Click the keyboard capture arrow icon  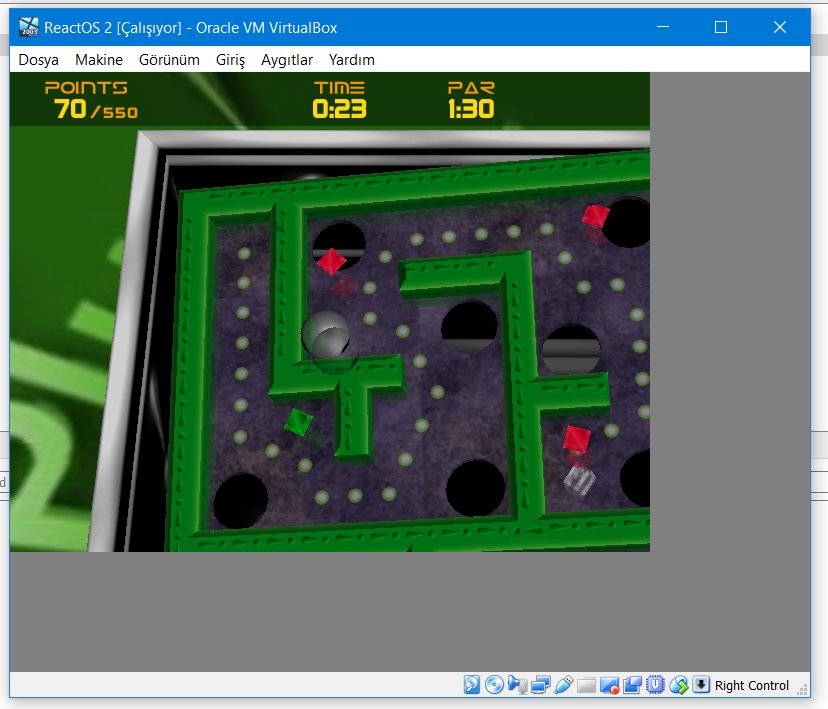point(701,685)
